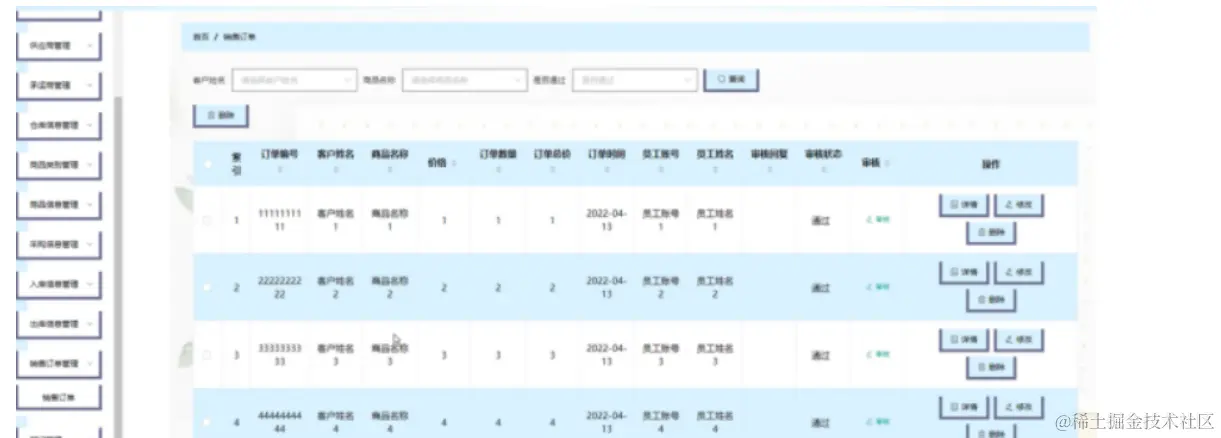The height and width of the screenshot is (438, 1221).
Task: Click order number cell 3333333333
Action: pyautogui.click(x=279, y=355)
